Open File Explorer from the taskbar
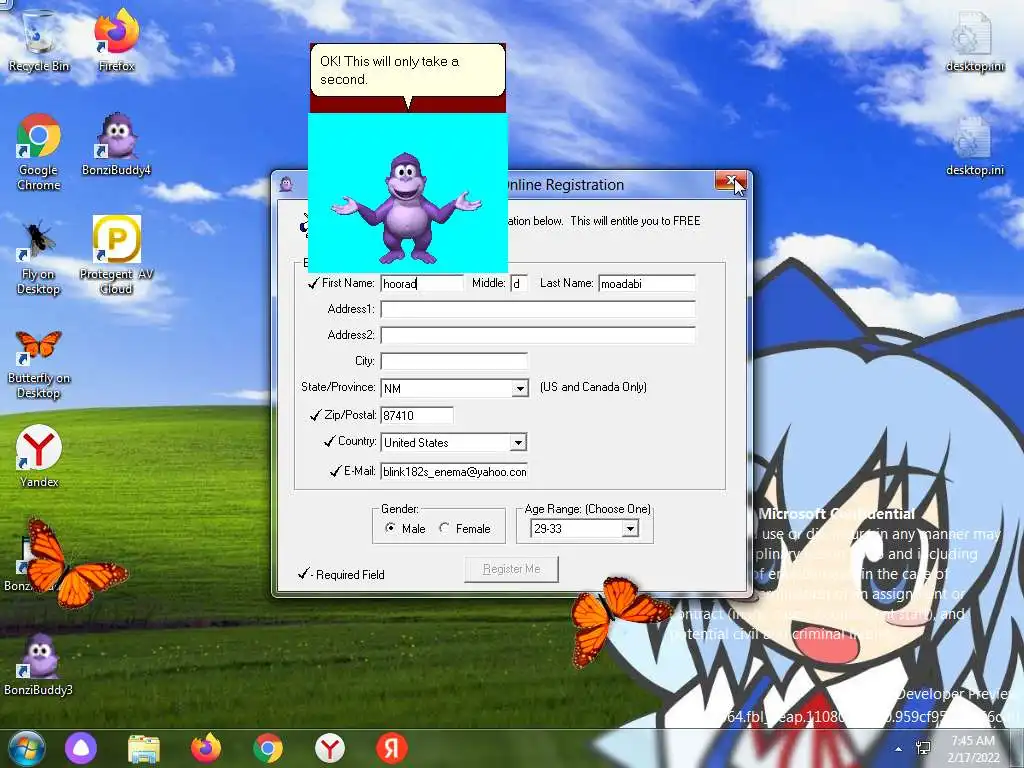1024x768 pixels. pos(144,748)
